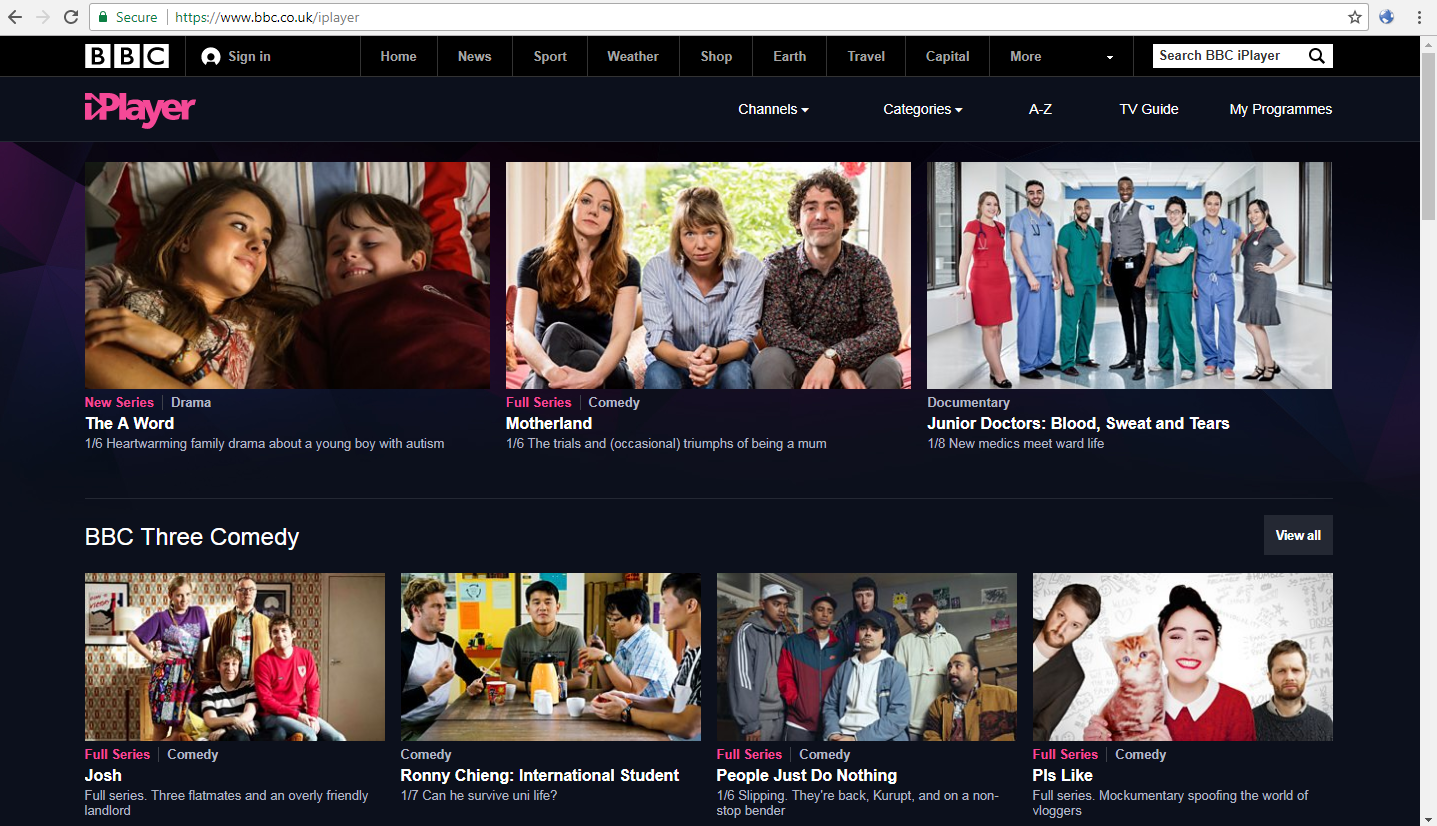Viewport: 1437px width, 826px height.
Task: Open the Shop link
Action: [716, 56]
